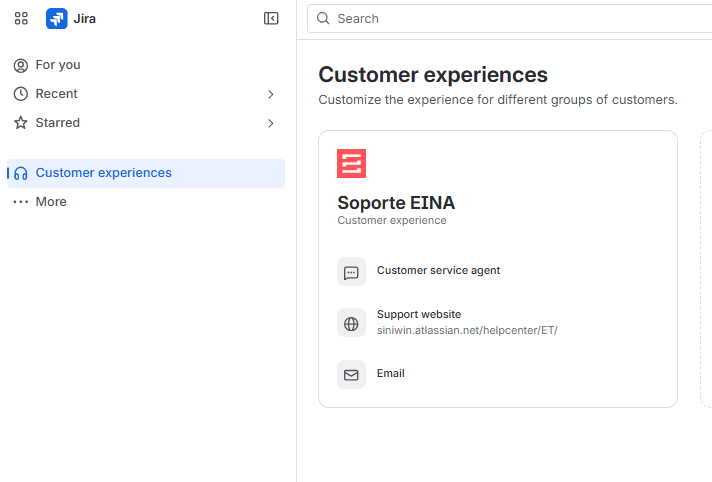Click the Email envelope icon

click(x=351, y=375)
